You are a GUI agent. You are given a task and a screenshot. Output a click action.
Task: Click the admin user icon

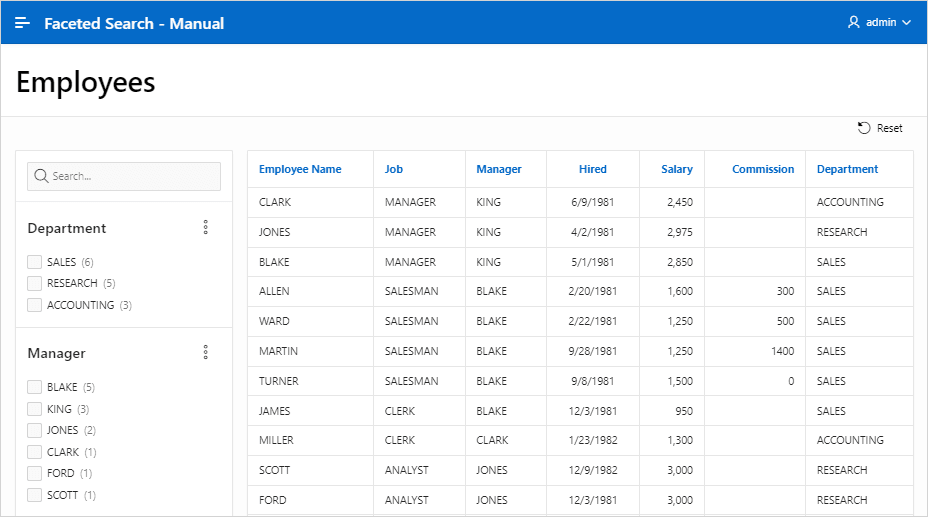pos(853,22)
